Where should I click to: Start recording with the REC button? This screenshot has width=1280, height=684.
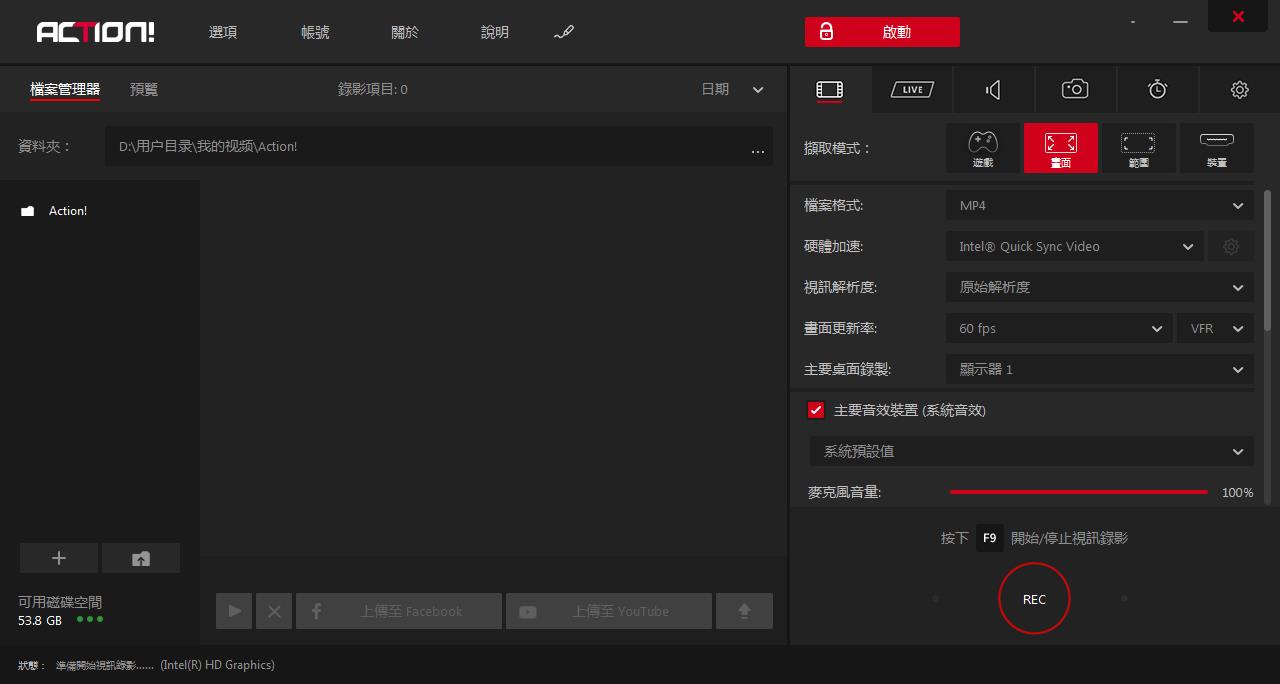click(1034, 599)
